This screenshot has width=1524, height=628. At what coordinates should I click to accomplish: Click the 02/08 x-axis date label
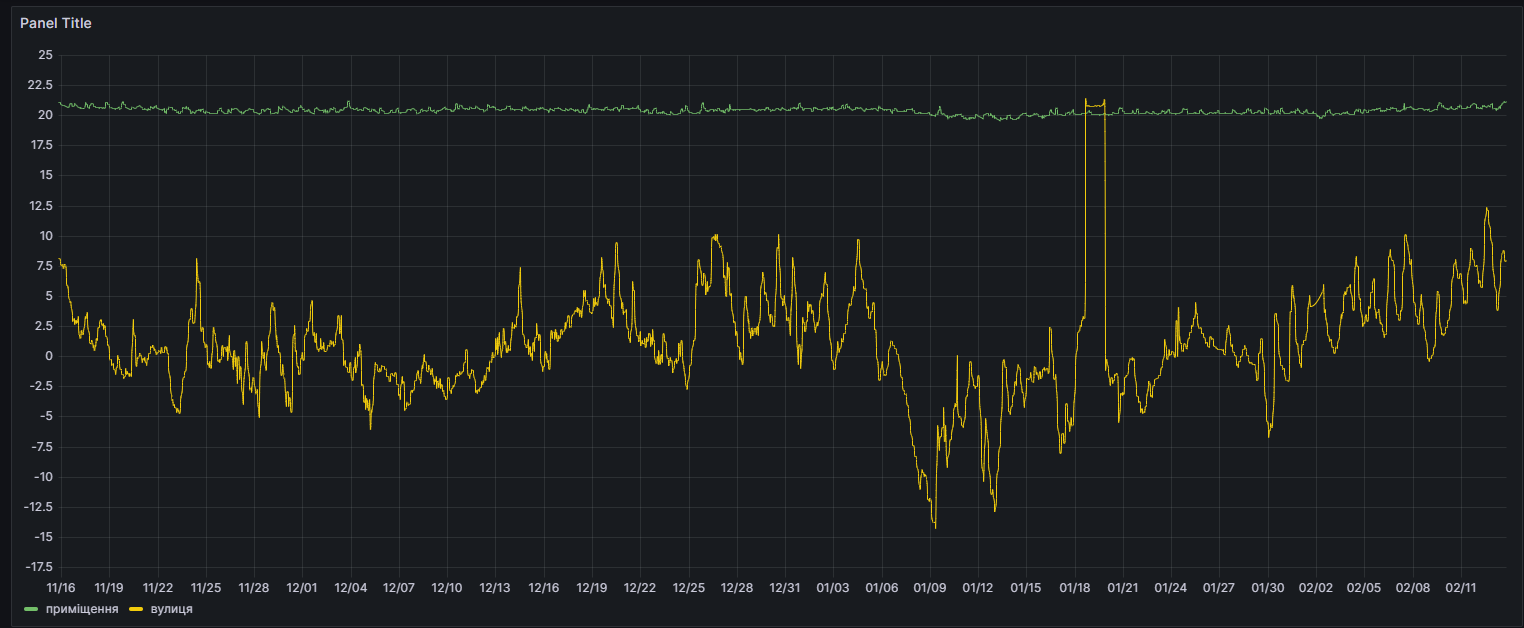tap(1413, 588)
